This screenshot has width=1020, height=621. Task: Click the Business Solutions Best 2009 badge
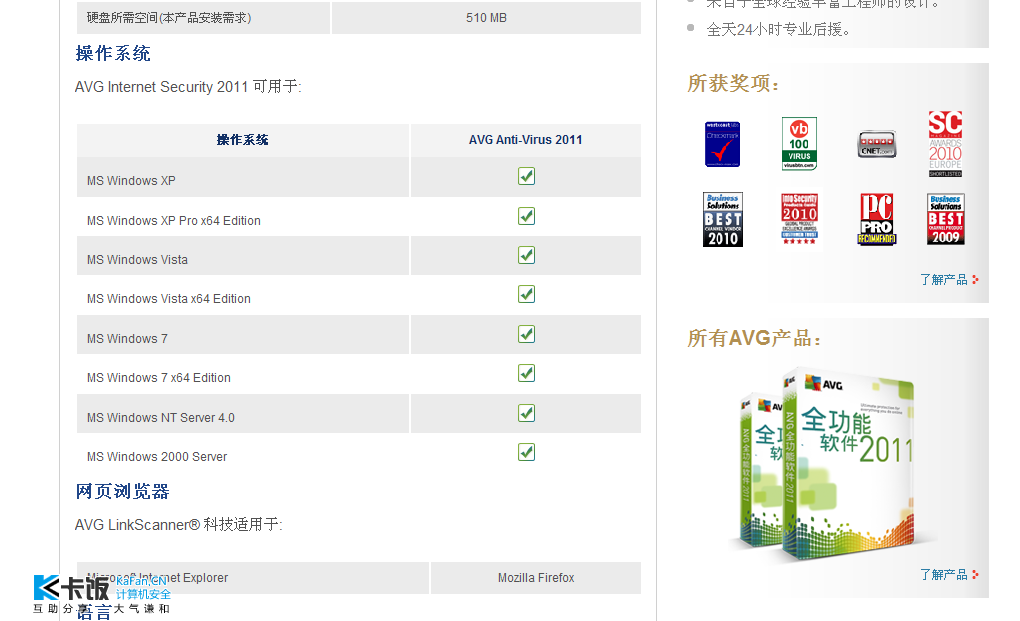point(945,219)
